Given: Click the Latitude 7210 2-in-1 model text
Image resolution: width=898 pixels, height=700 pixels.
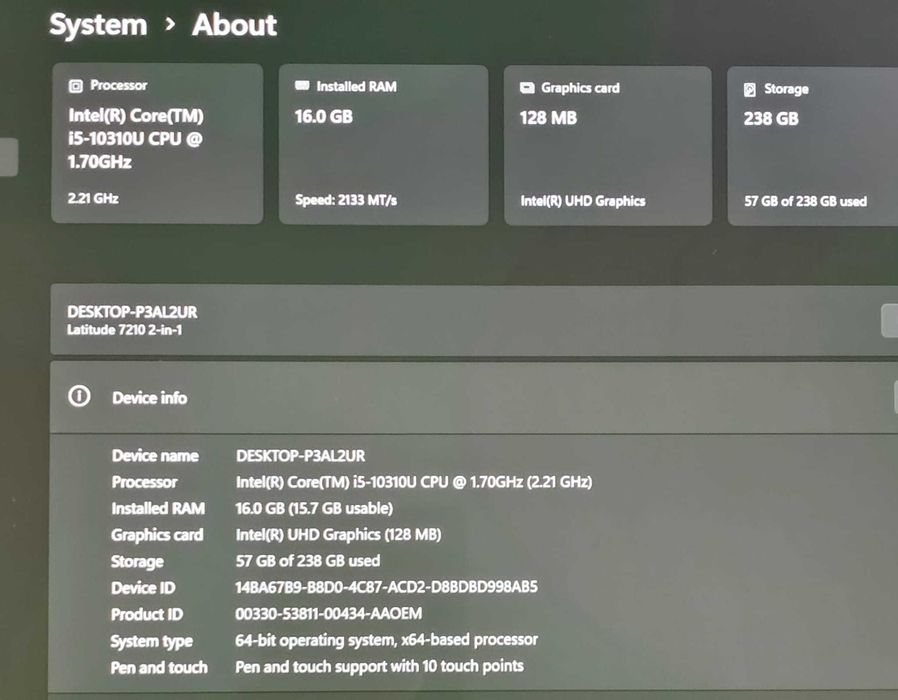Looking at the screenshot, I should [x=124, y=330].
